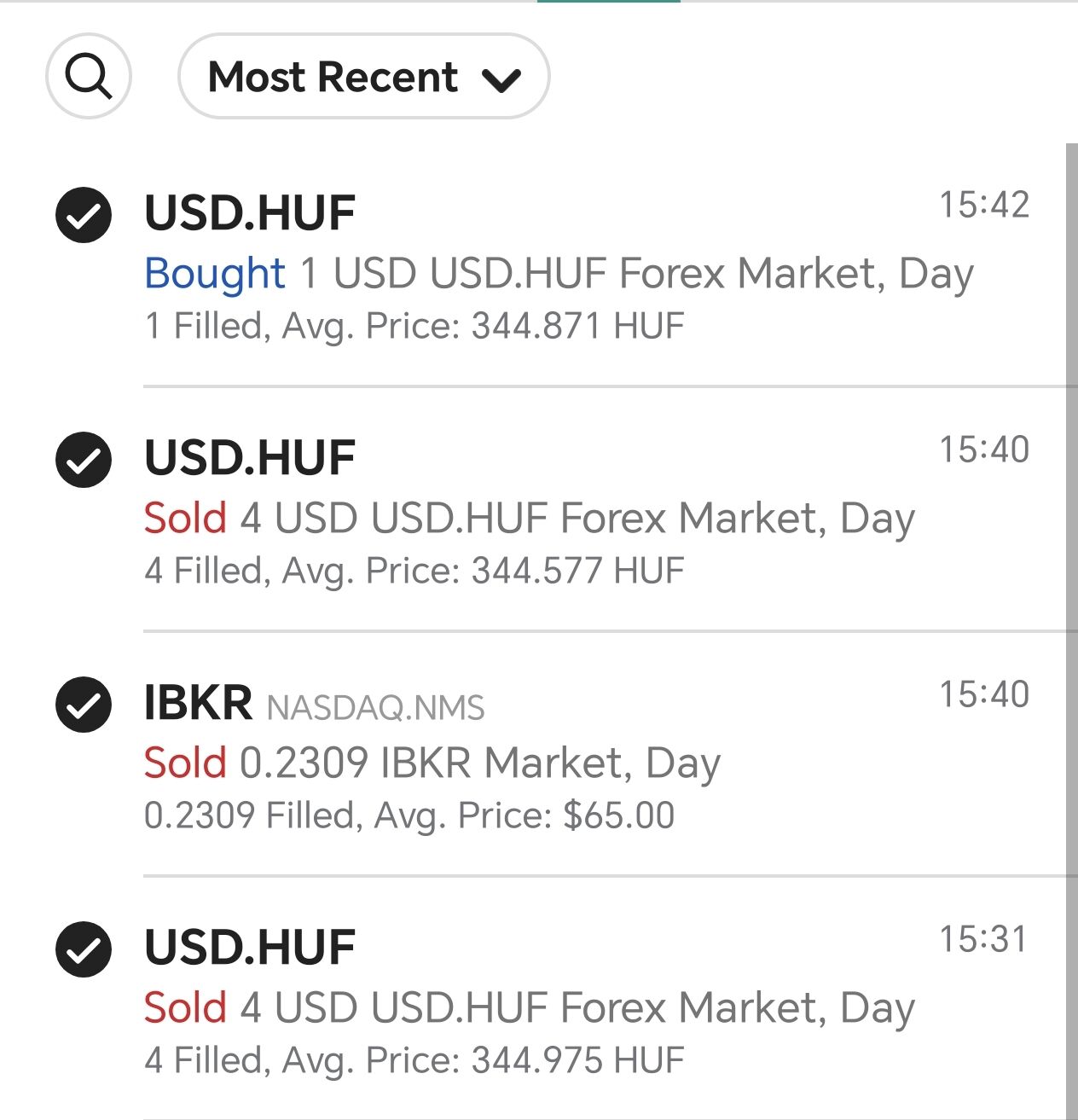The image size is (1078, 1120).
Task: Click the vertical scrollbar on the right edge
Action: coord(1072,631)
